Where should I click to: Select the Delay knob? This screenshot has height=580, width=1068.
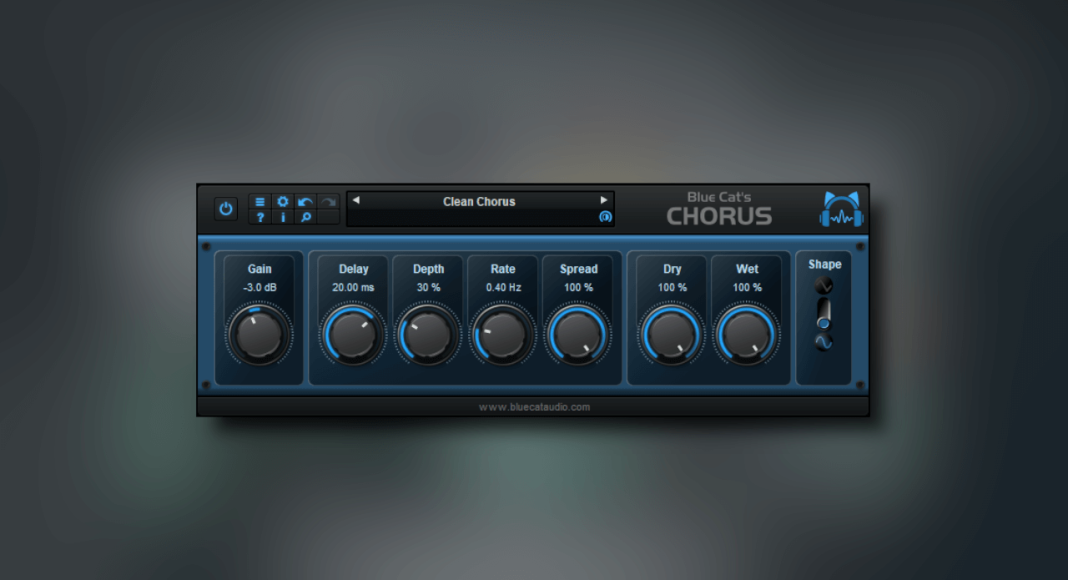point(352,334)
